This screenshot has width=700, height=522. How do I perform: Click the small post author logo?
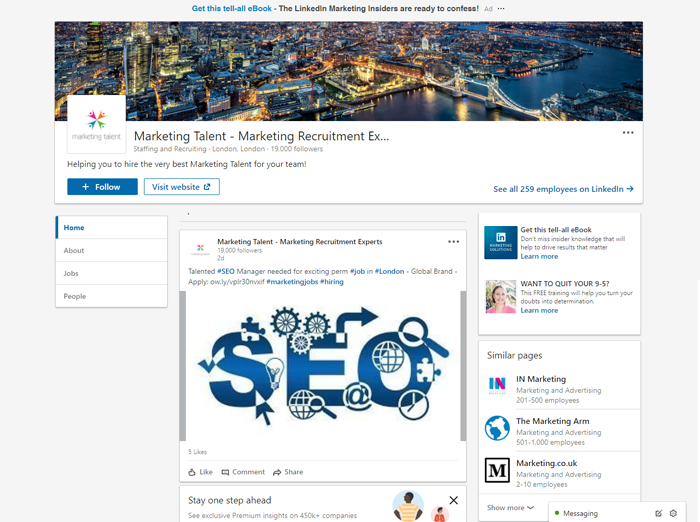coord(200,249)
